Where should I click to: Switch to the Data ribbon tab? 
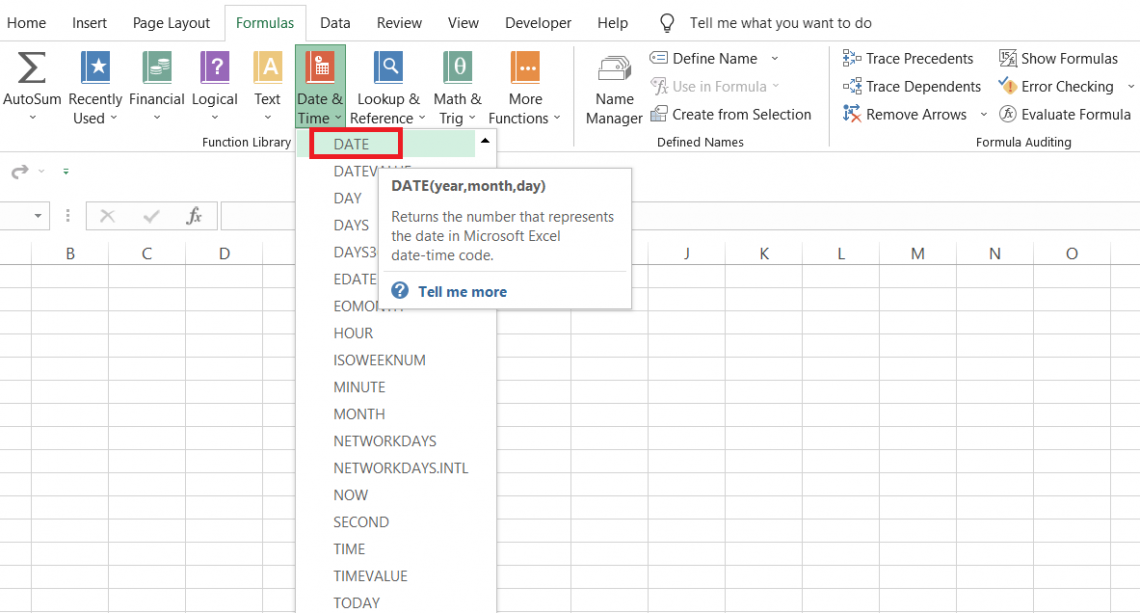pyautogui.click(x=335, y=22)
